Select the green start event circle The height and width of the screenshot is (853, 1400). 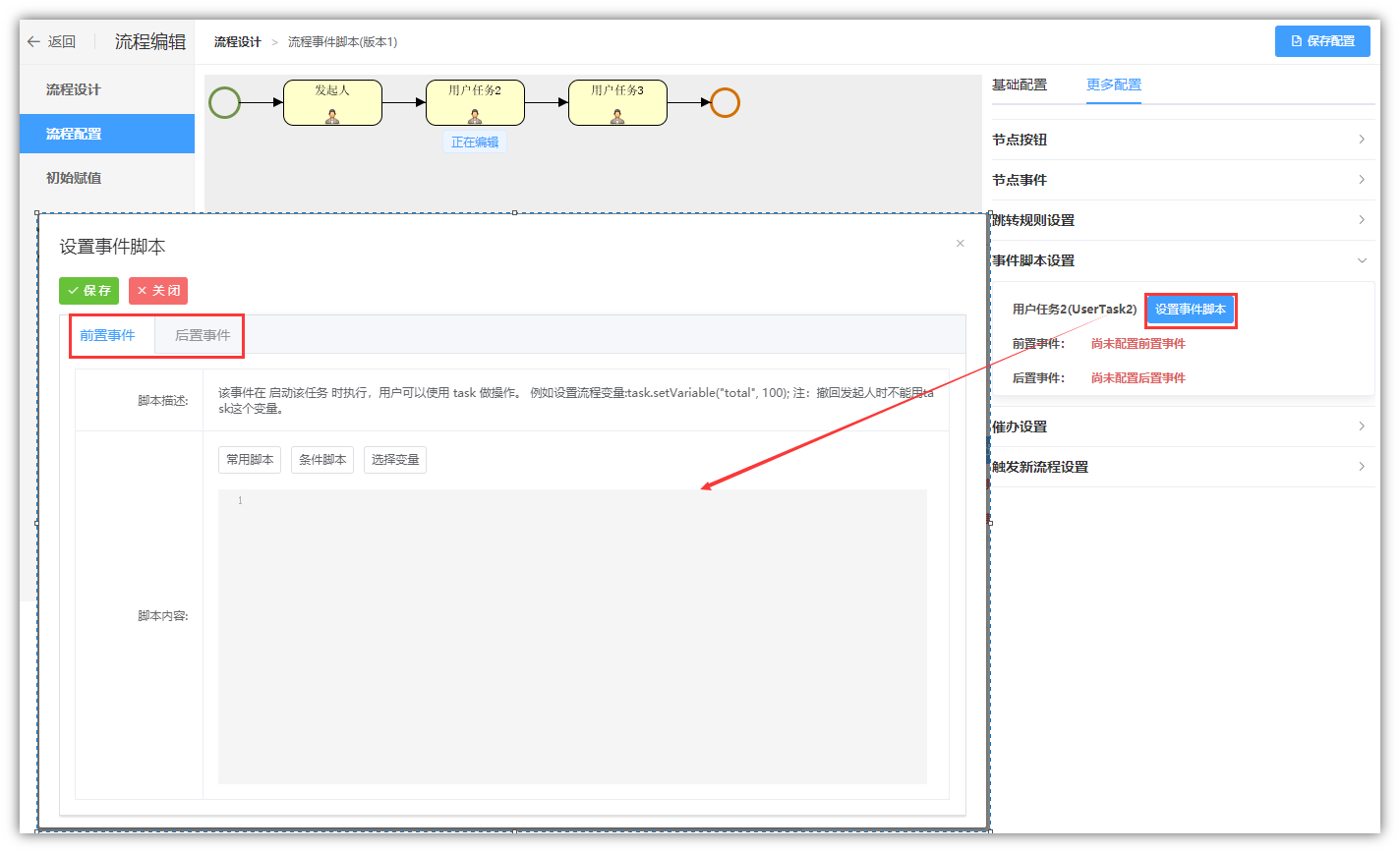(225, 102)
